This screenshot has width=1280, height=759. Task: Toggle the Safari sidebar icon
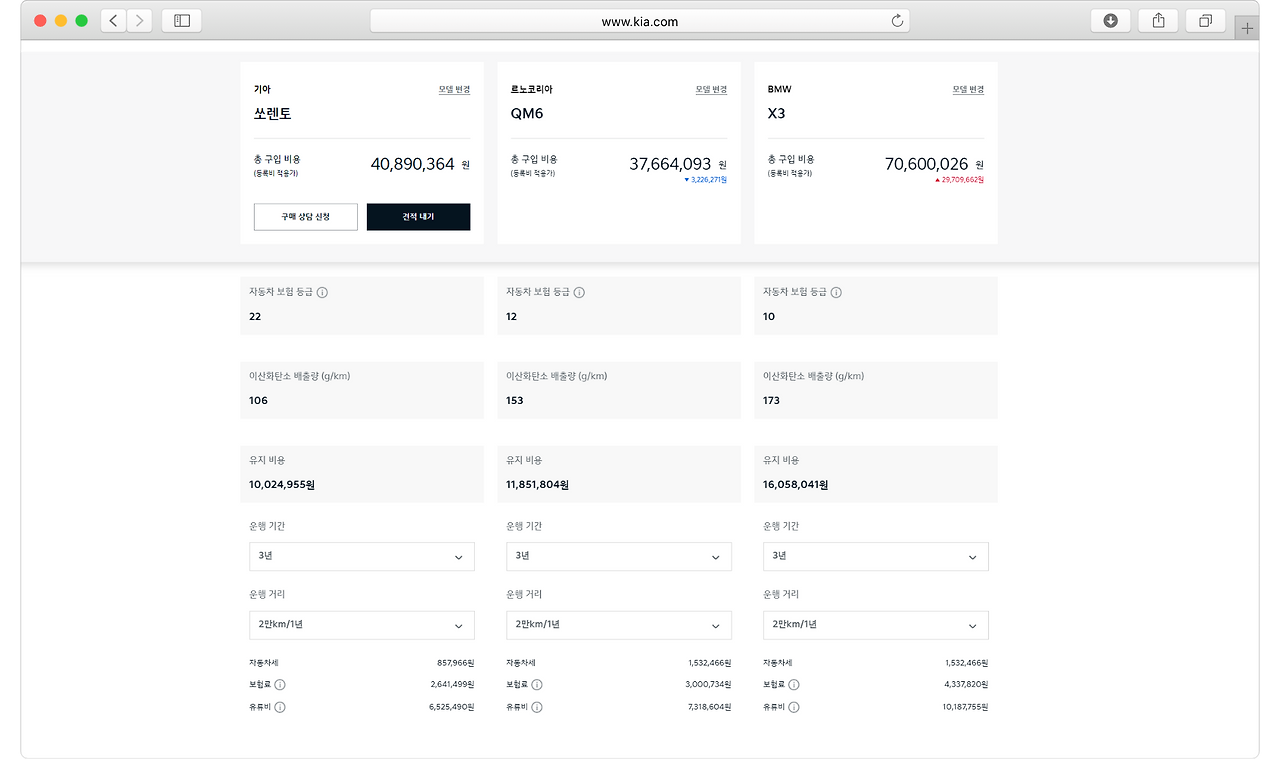pyautogui.click(x=182, y=20)
